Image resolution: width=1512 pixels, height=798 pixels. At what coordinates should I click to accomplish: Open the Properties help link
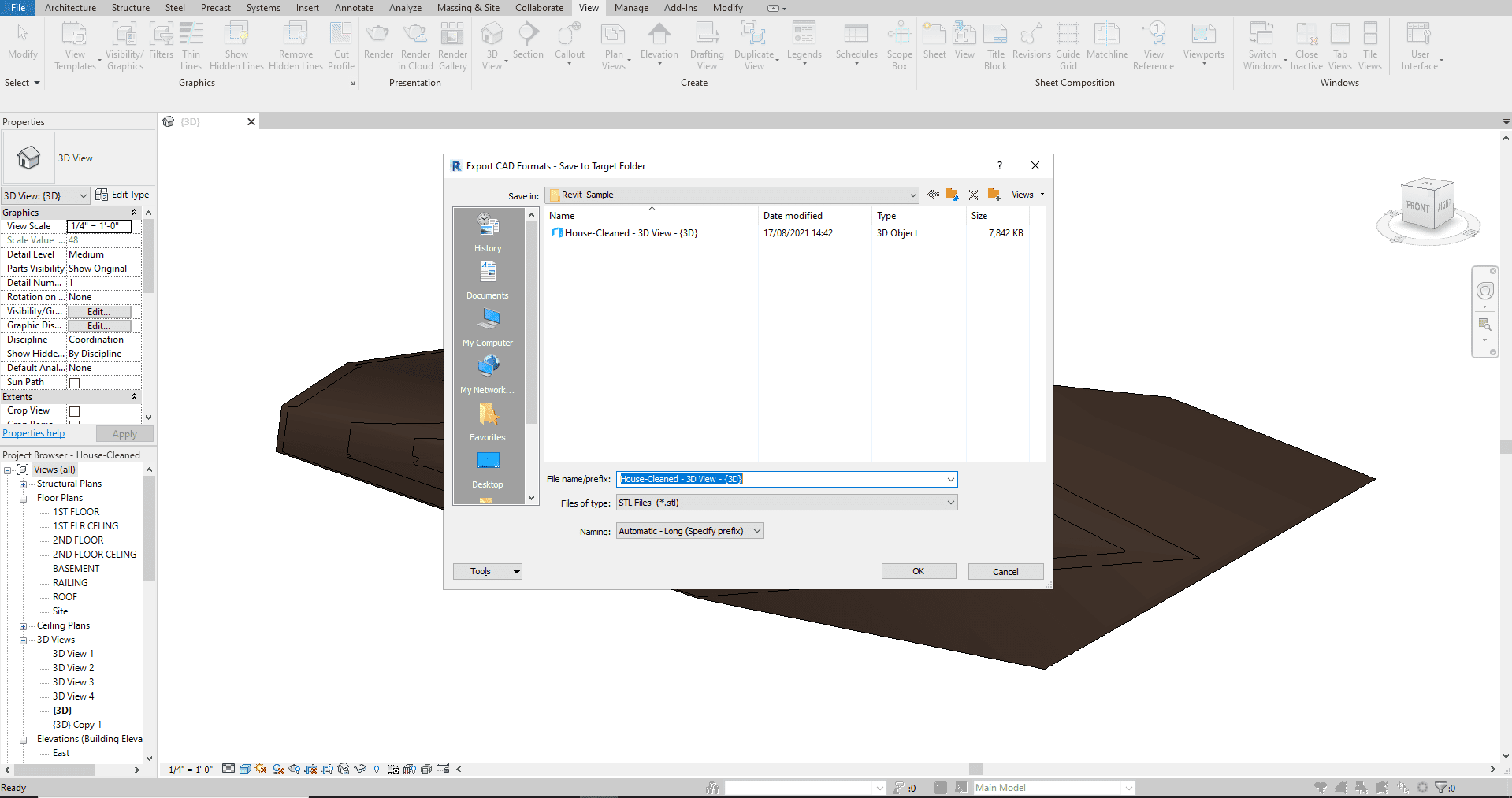point(34,433)
